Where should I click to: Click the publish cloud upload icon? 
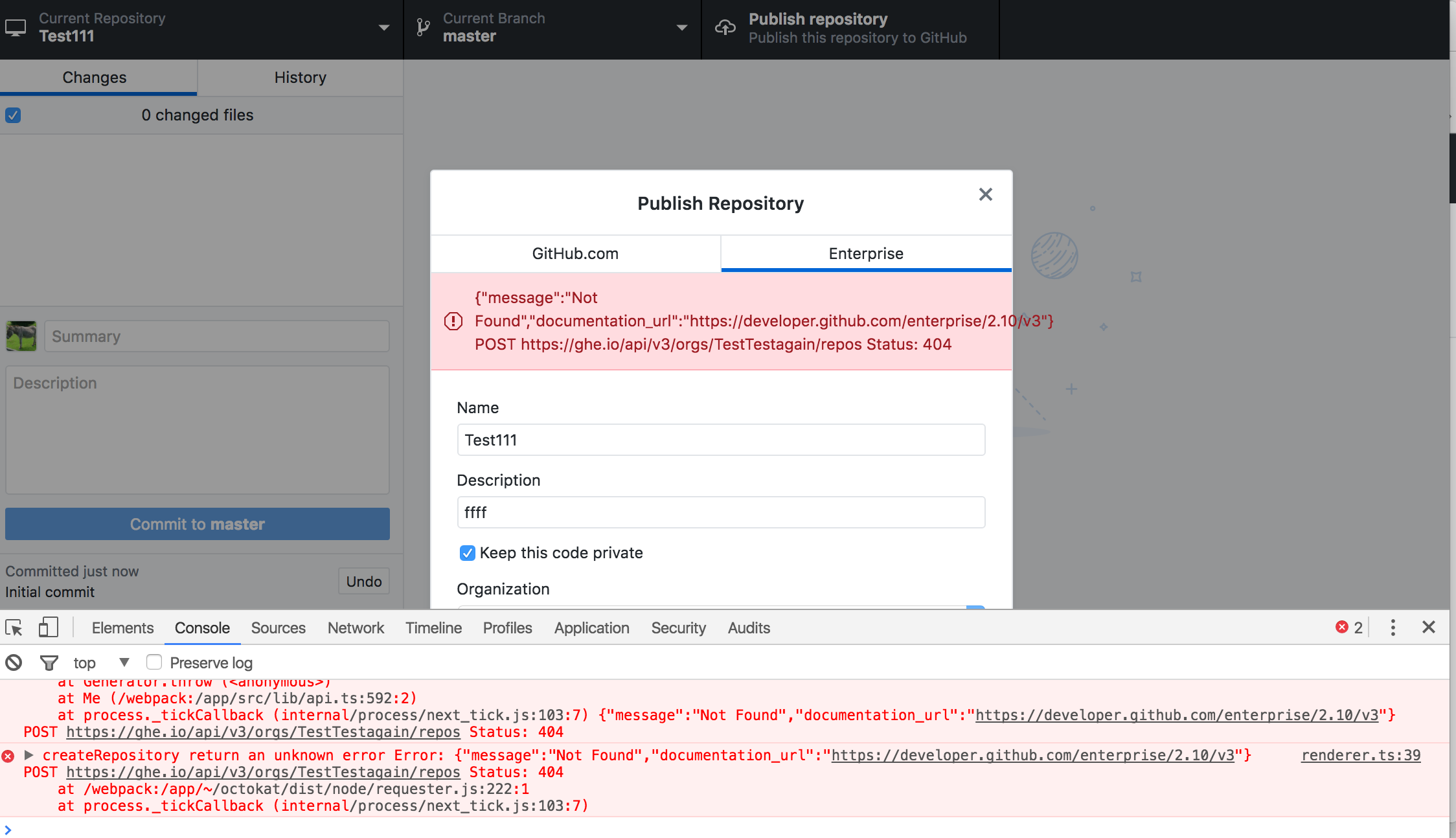(x=725, y=27)
